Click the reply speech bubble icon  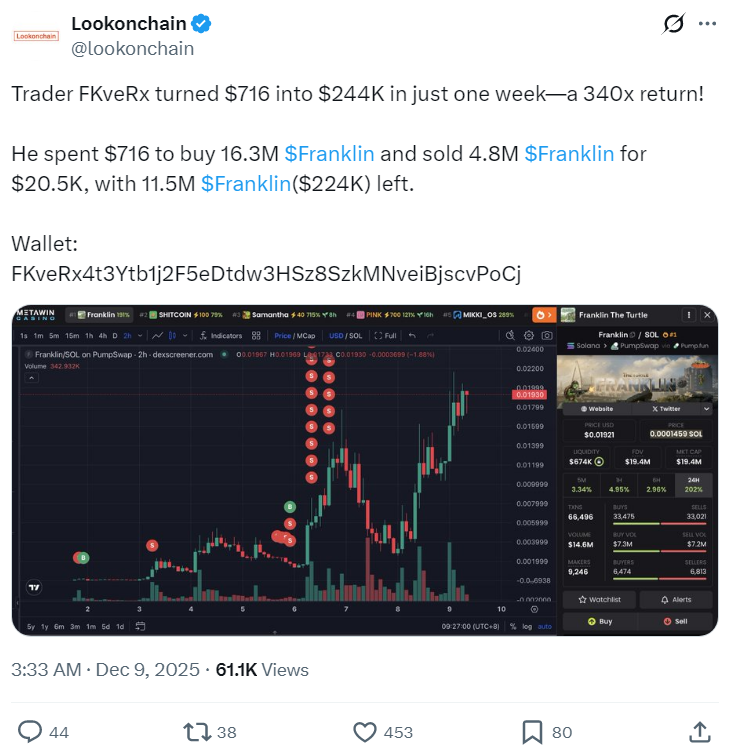[x=31, y=731]
